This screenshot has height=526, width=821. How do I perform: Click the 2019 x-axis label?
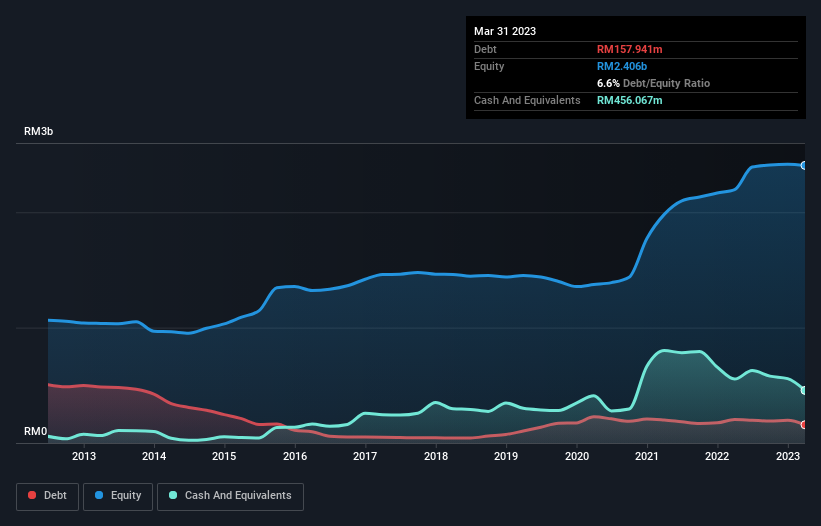click(x=506, y=456)
